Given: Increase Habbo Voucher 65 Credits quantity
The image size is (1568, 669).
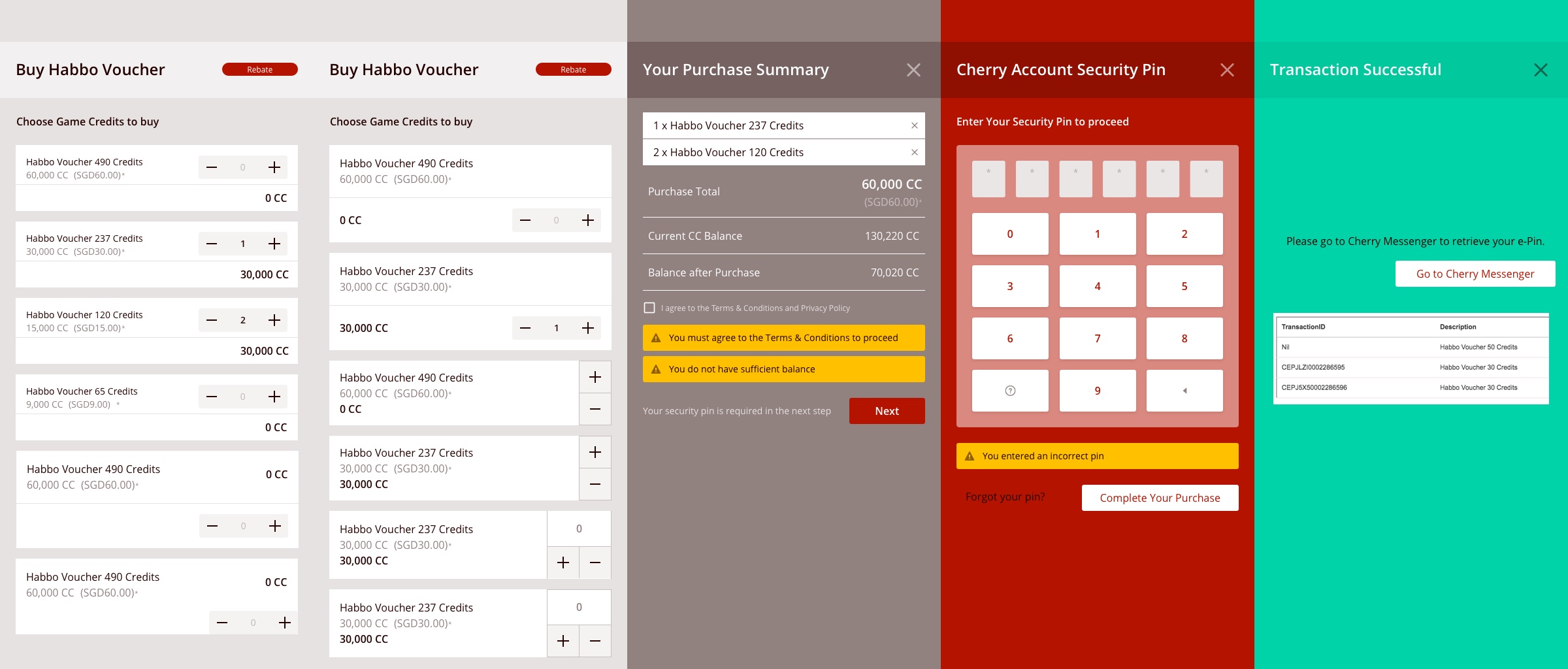Looking at the screenshot, I should (274, 397).
